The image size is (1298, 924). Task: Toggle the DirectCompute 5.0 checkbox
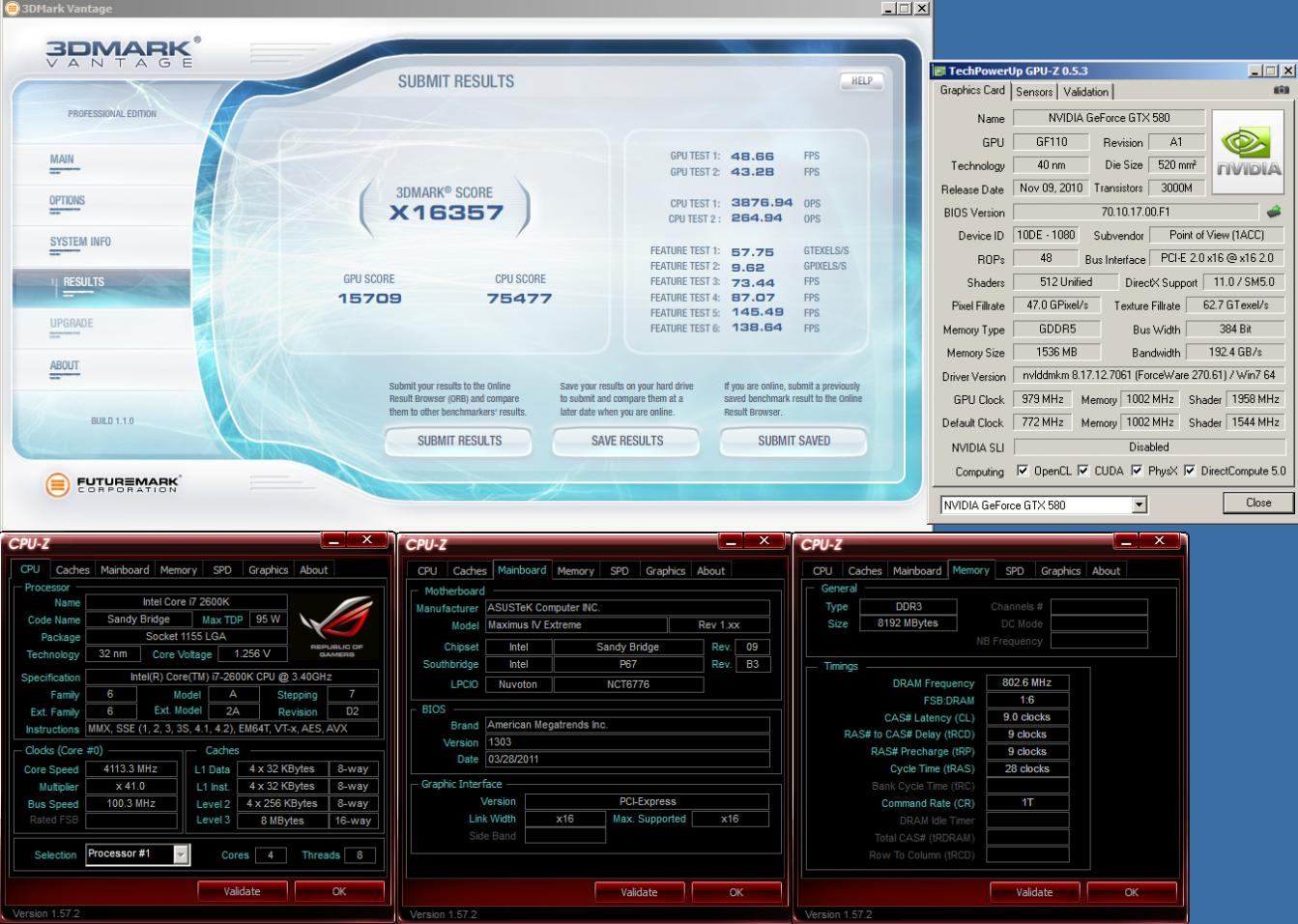pyautogui.click(x=1190, y=471)
